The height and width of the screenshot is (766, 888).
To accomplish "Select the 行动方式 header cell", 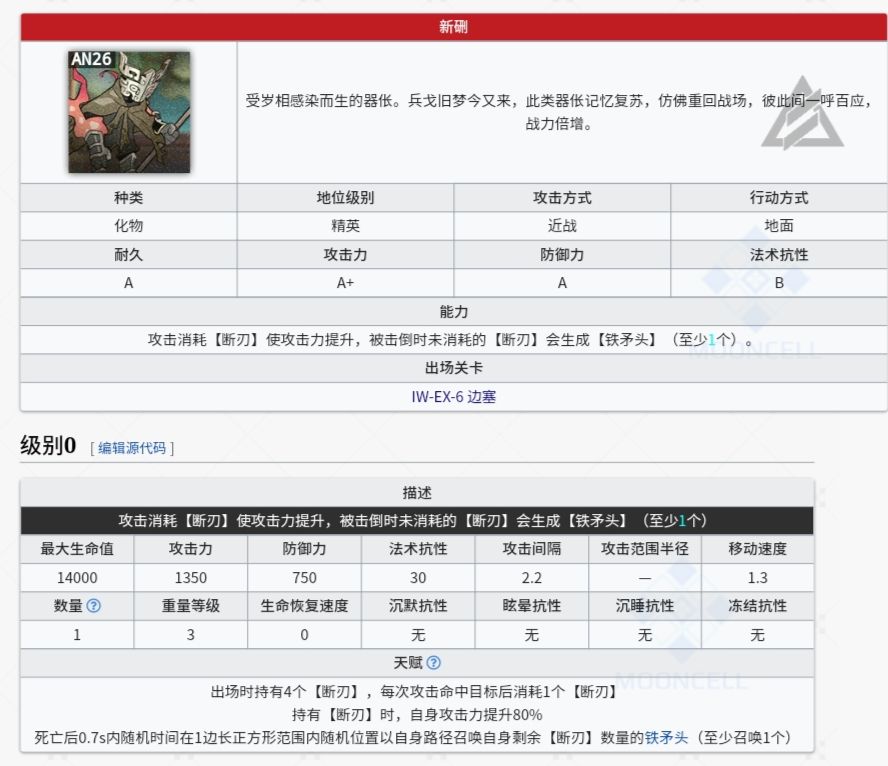I will pos(779,198).
